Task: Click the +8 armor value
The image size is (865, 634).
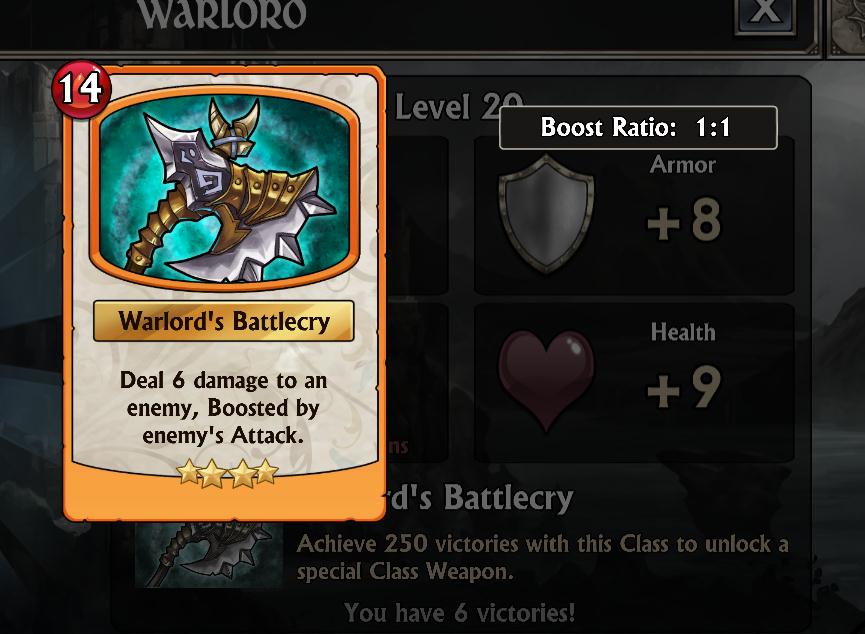Action: 684,220
